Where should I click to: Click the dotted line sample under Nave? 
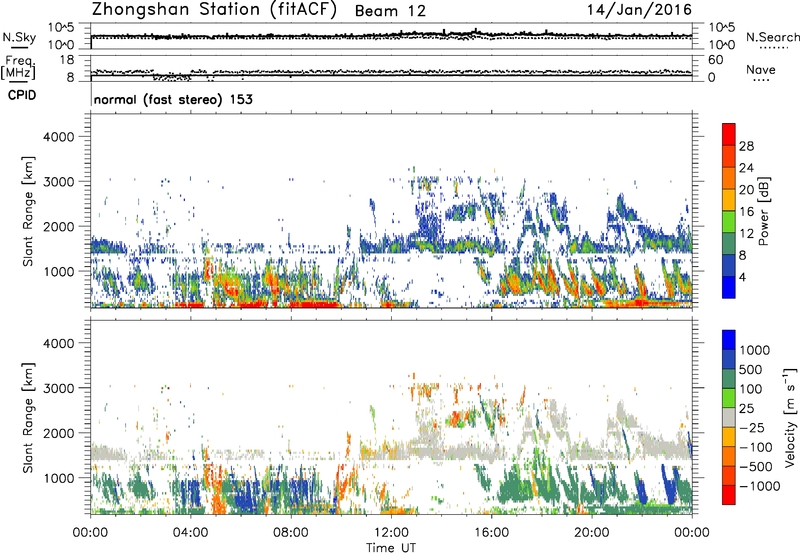(x=761, y=80)
